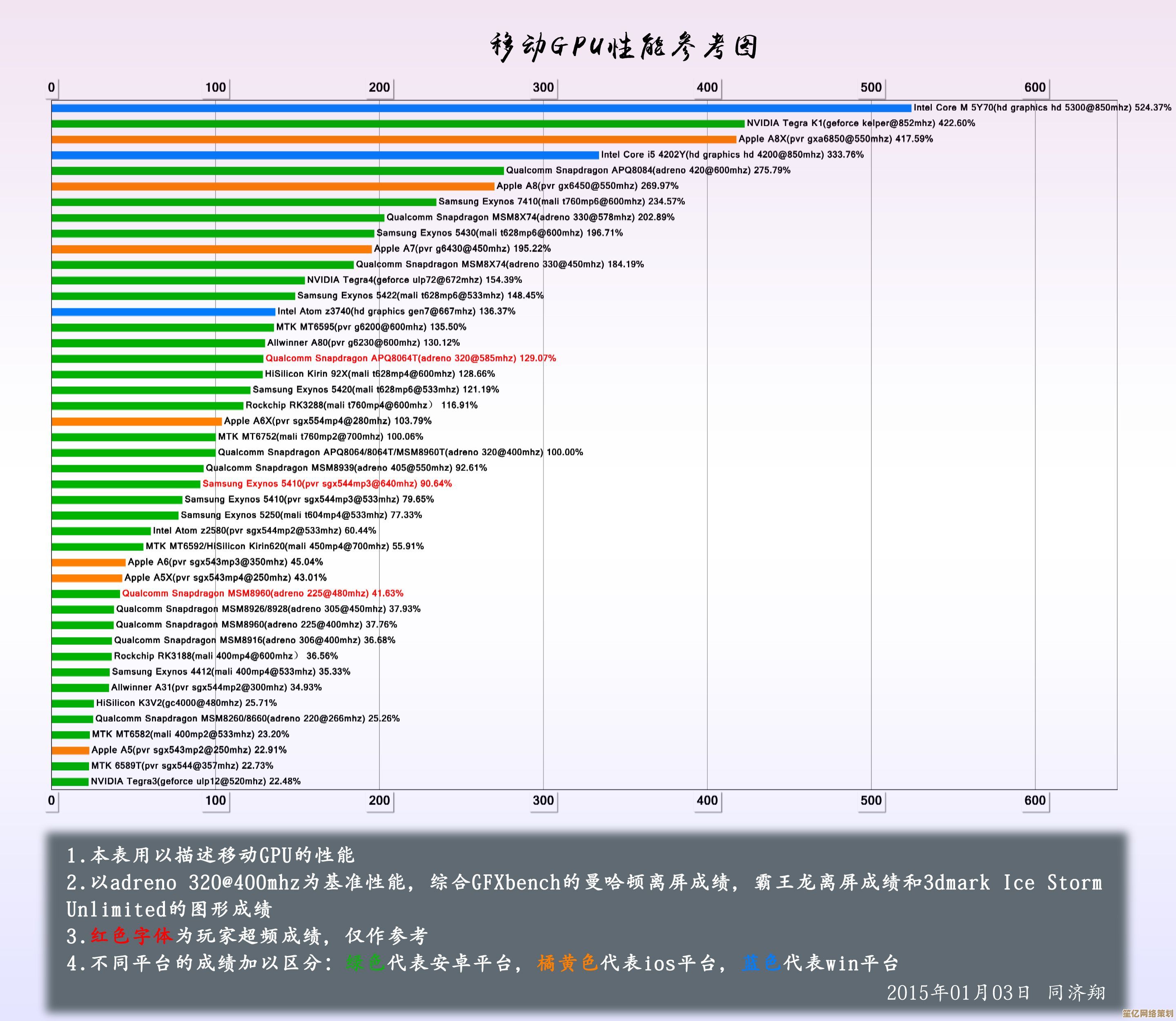Click the NVIDIA Tegra4 154.39% label
The height and width of the screenshot is (1021, 1176).
pyautogui.click(x=414, y=280)
